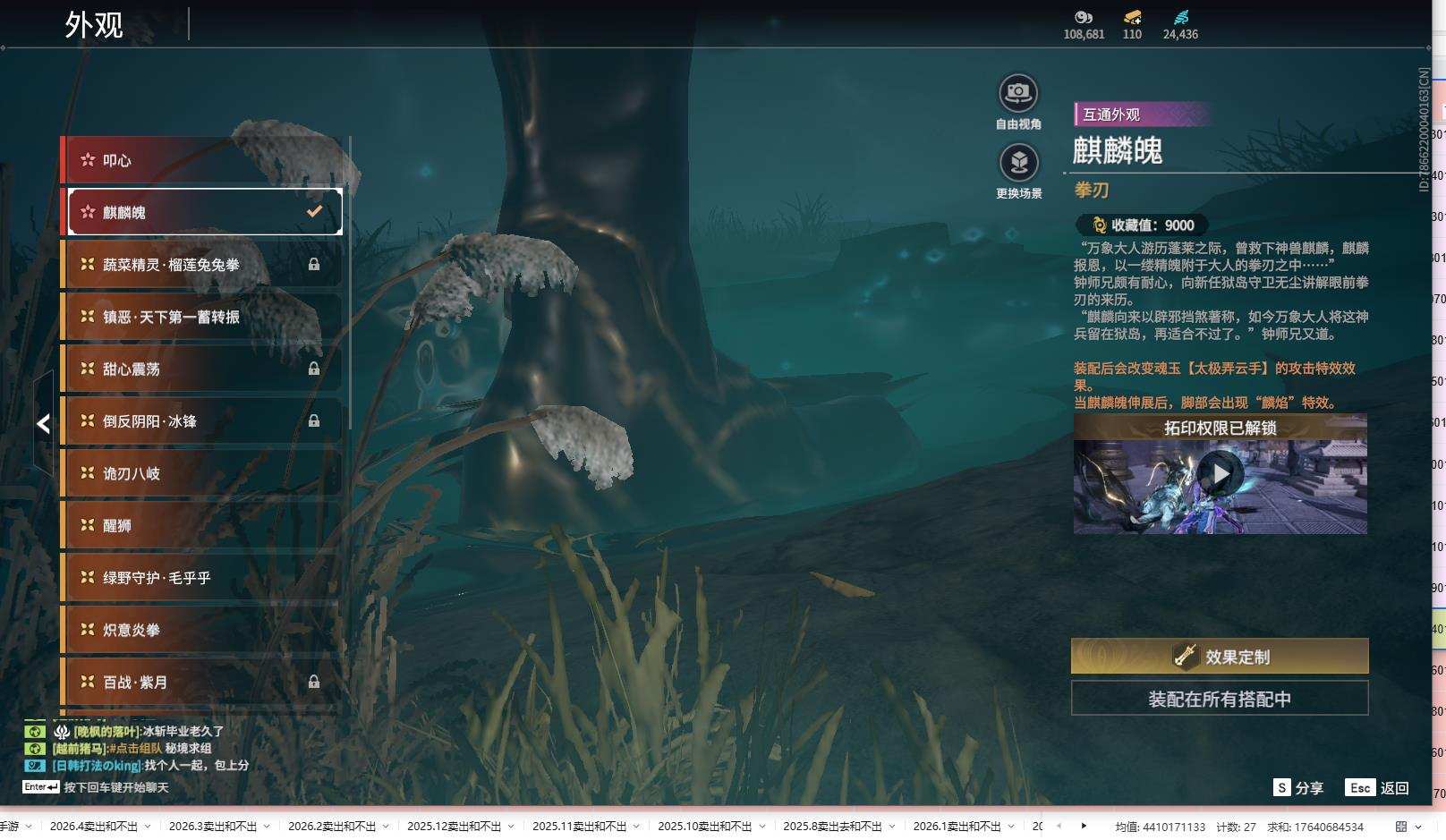Click the change scene icon (更换场景)
Viewport: 1446px width, 840px height.
[1018, 163]
